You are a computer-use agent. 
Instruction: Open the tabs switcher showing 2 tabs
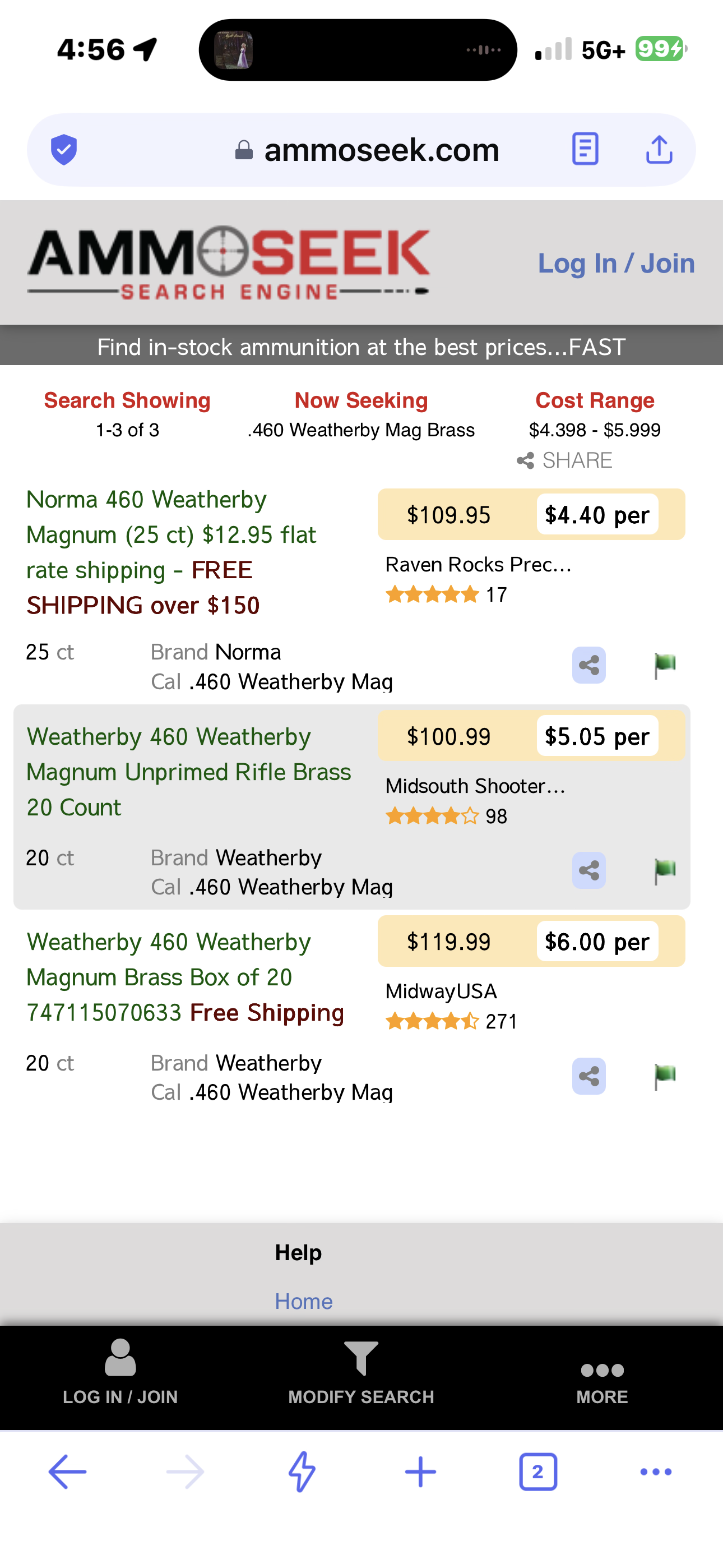538,1472
